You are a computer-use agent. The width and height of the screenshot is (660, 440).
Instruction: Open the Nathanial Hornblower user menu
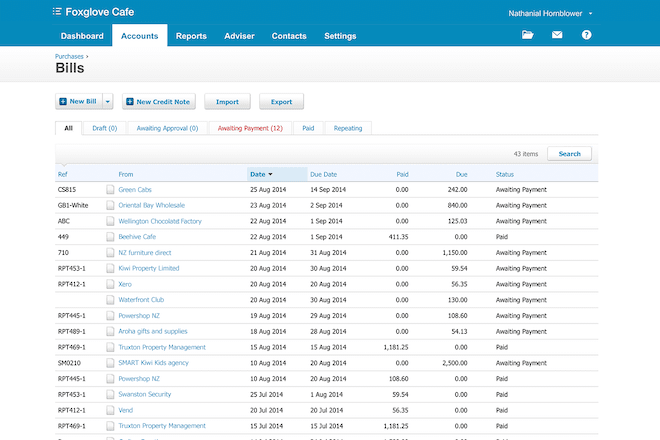click(x=550, y=13)
